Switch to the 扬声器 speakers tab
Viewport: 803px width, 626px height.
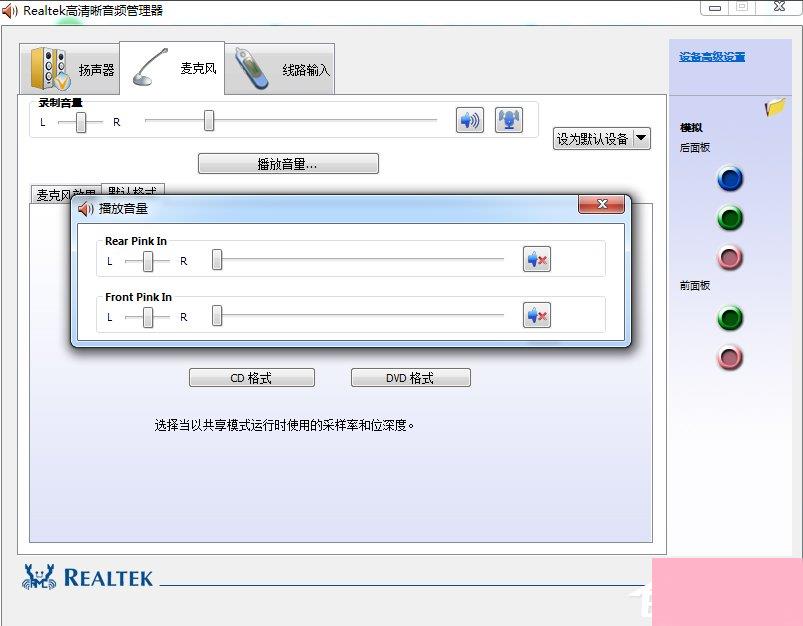[x=70, y=69]
